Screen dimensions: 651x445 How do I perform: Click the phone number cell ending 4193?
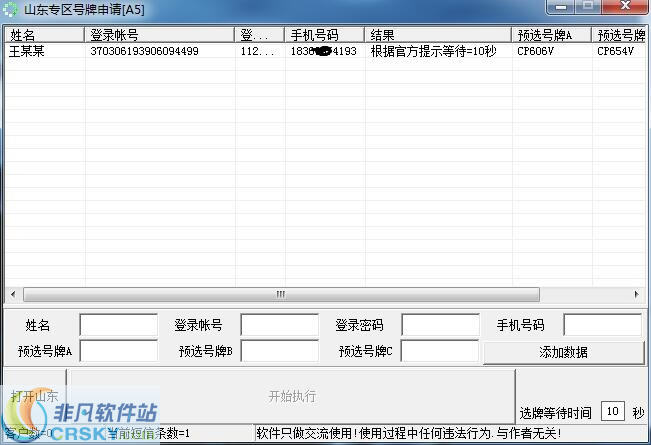(323, 51)
